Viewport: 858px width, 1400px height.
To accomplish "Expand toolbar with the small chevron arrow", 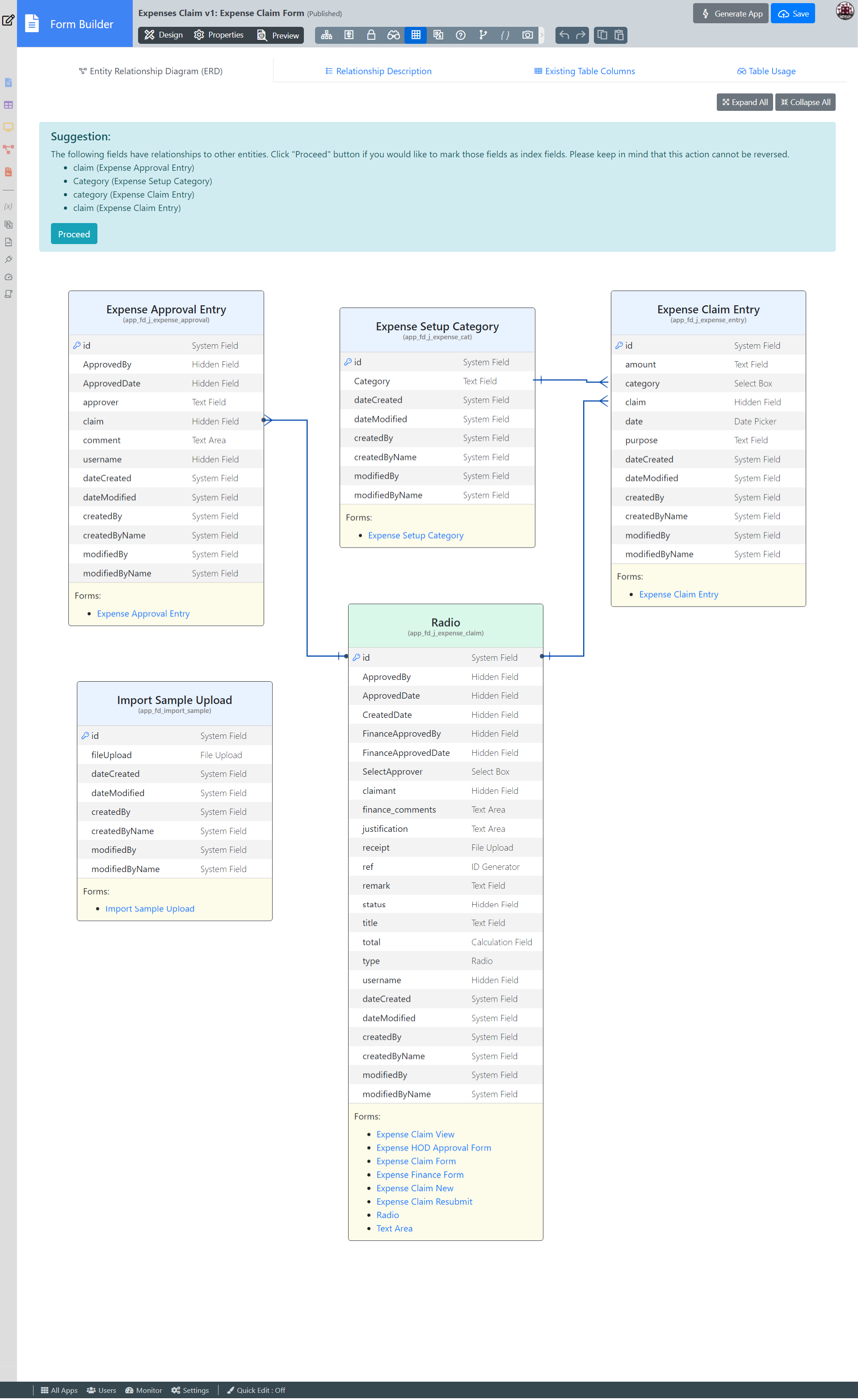I will click(542, 35).
